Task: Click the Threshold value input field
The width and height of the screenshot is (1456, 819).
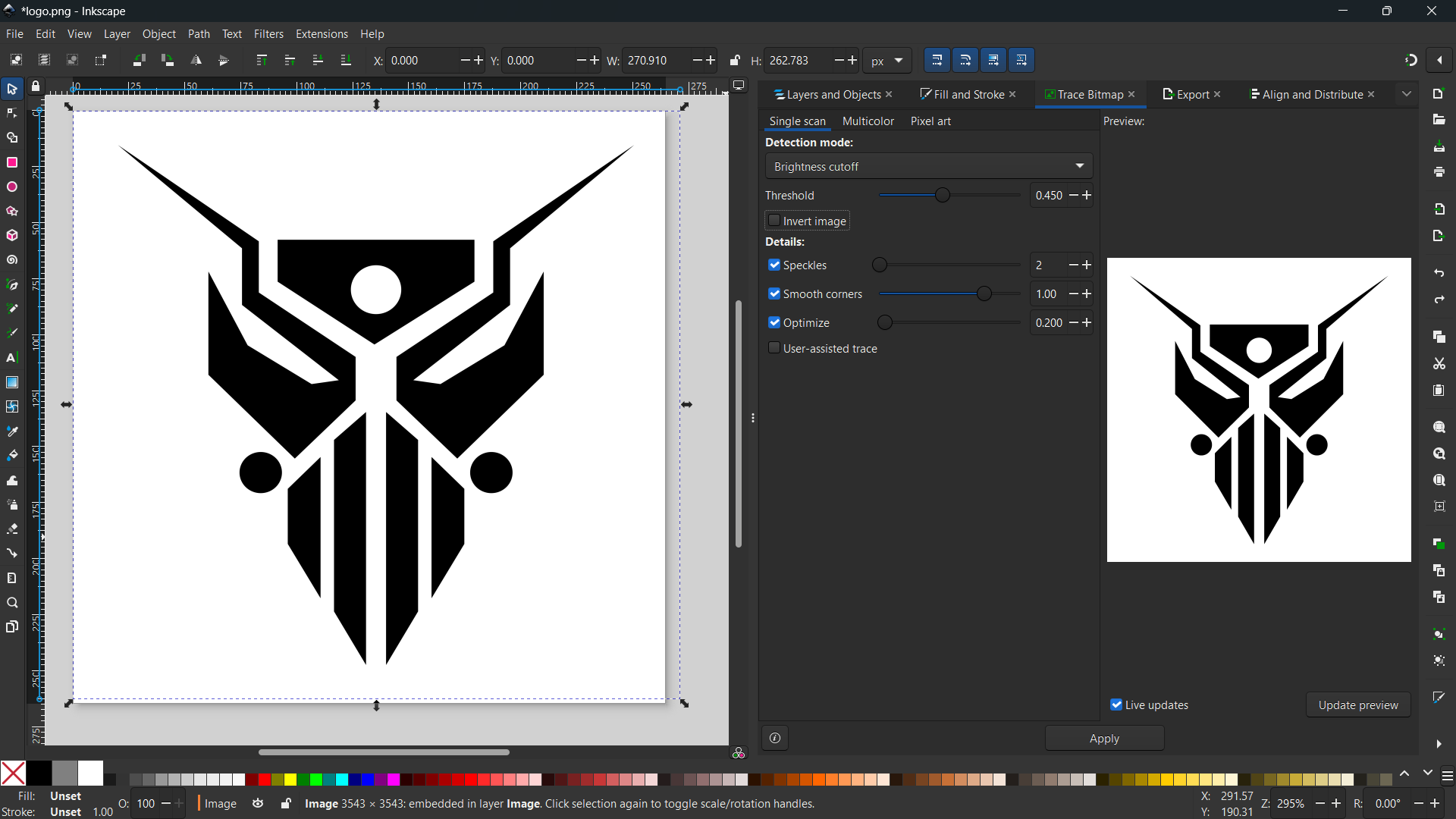Action: tap(1049, 196)
